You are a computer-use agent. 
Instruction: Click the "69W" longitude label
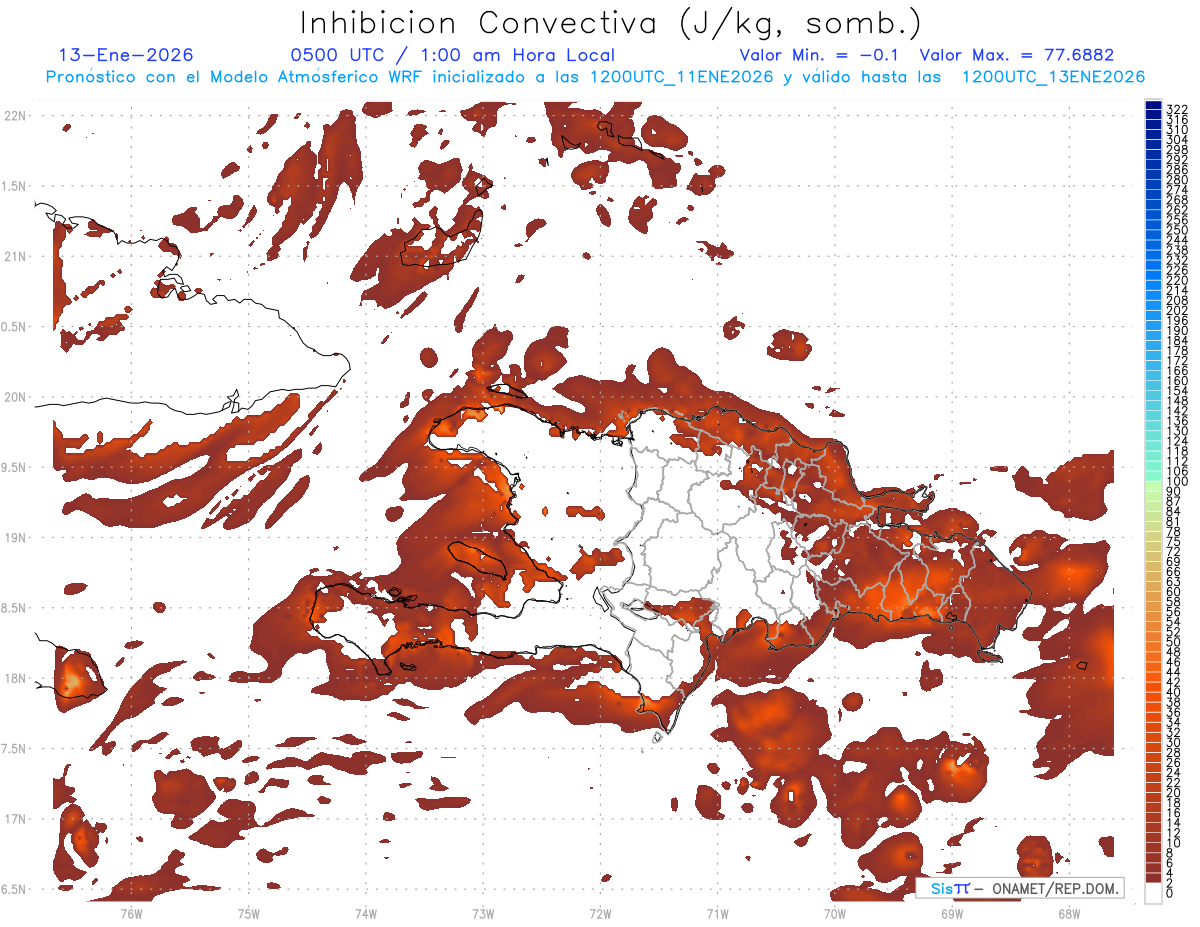[x=952, y=913]
